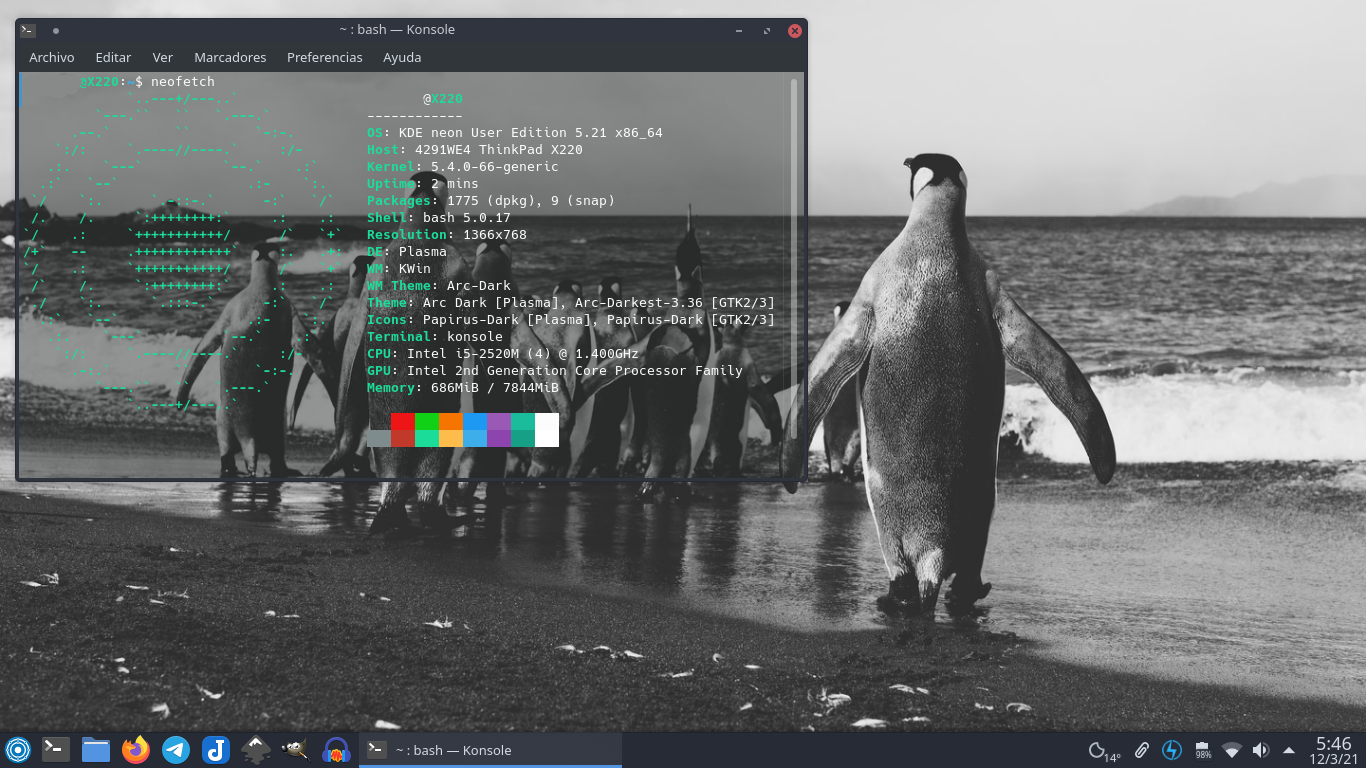
Task: Open the headphones audio app icon
Action: click(x=336, y=749)
